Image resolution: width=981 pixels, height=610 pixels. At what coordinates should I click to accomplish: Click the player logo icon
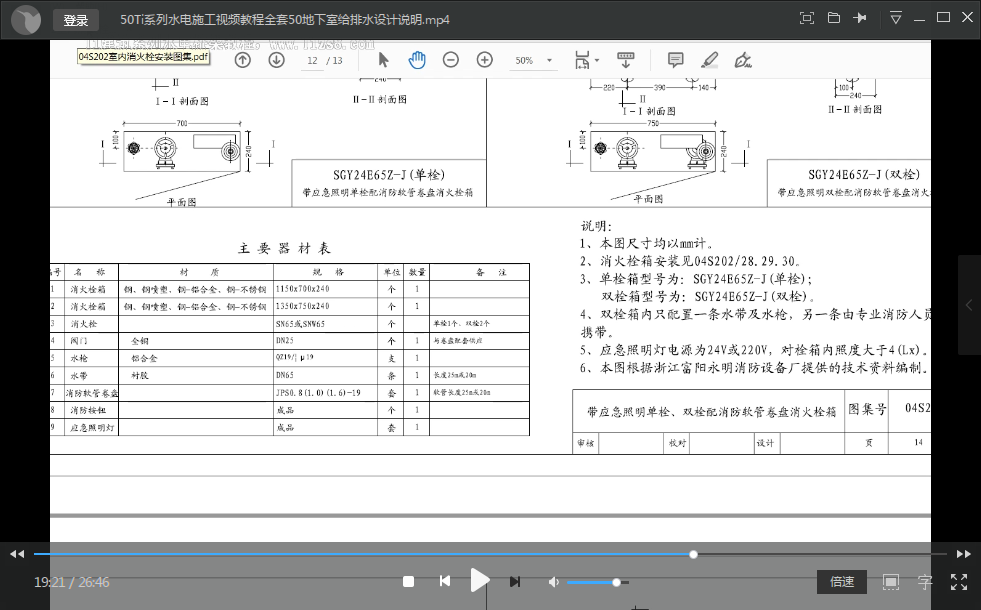click(26, 19)
